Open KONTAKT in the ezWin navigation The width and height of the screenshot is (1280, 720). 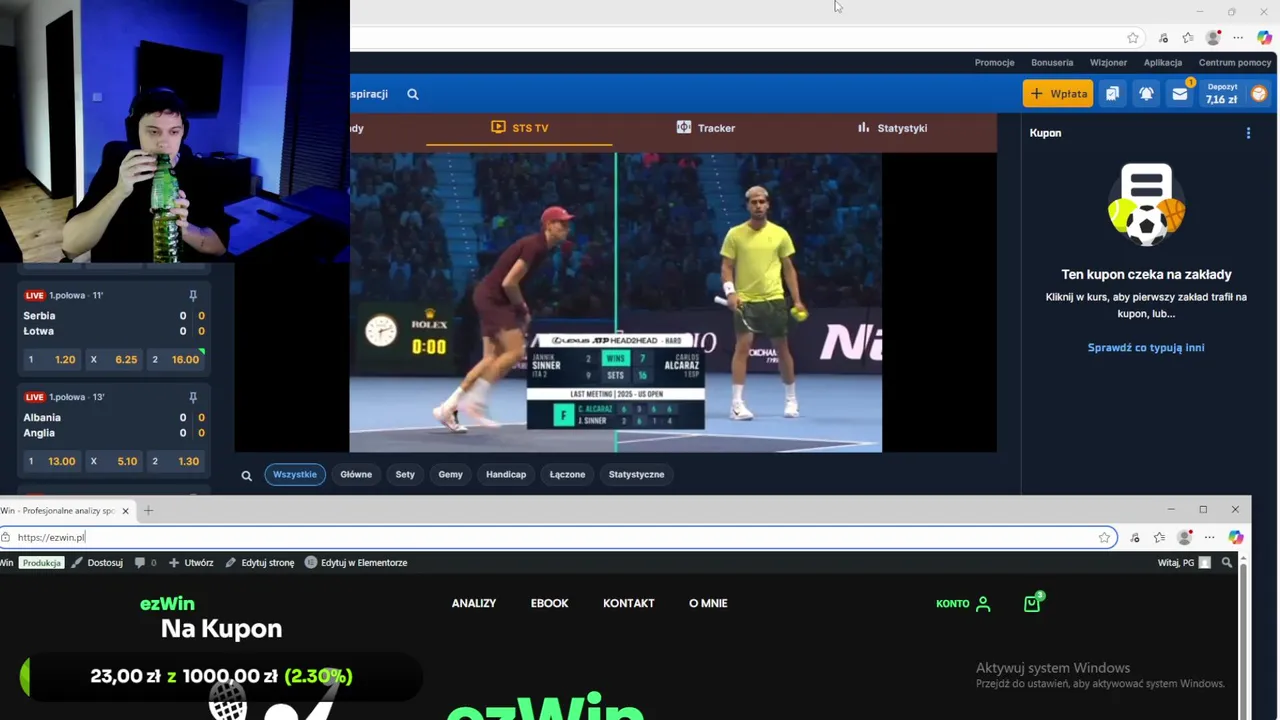point(629,603)
